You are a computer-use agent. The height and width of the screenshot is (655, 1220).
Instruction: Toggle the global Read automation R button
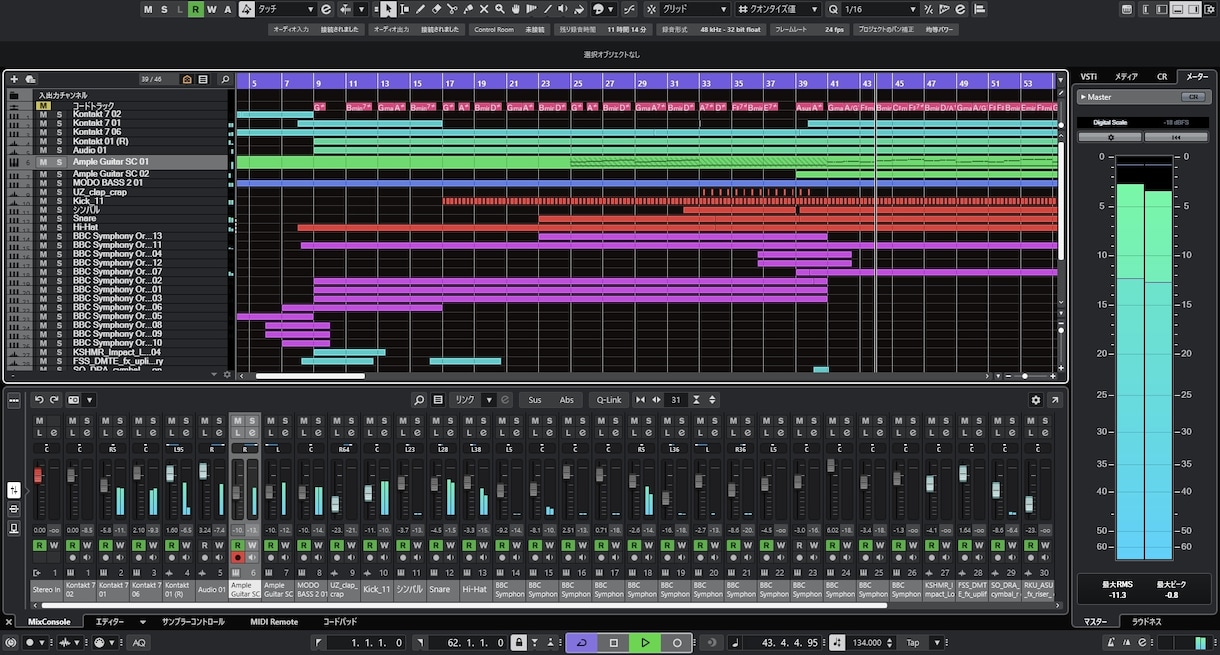(196, 9)
